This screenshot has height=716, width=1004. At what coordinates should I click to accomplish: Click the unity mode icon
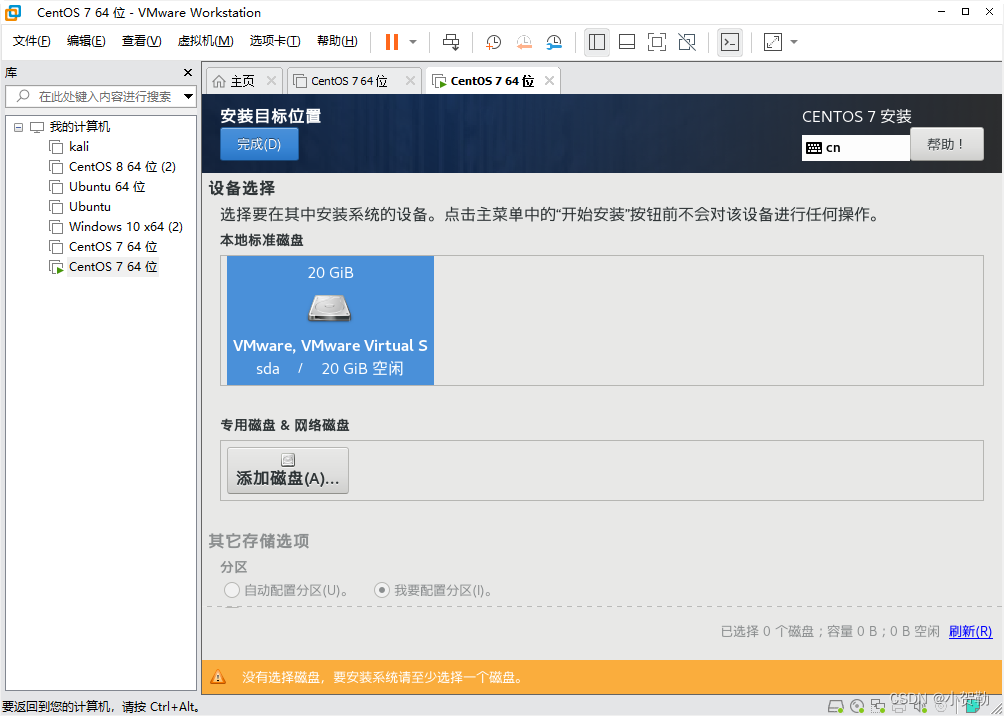coord(687,42)
